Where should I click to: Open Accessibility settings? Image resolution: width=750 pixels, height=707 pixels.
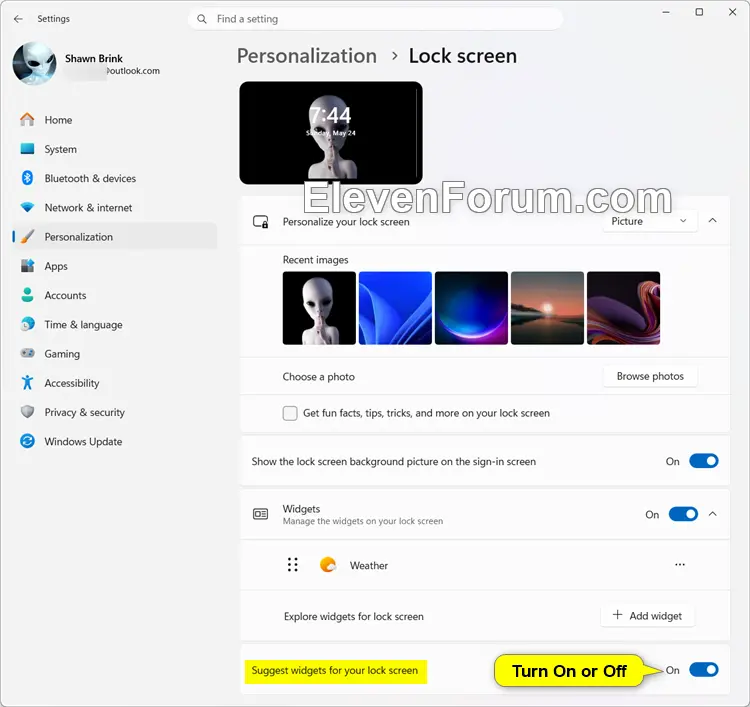[x=114, y=382]
